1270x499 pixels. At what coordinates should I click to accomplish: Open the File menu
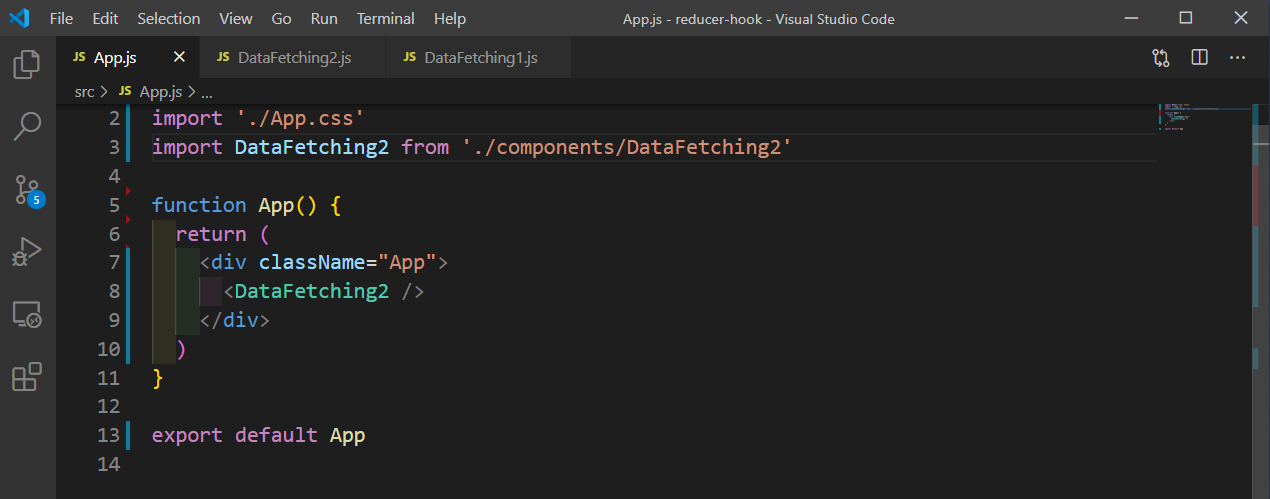61,18
